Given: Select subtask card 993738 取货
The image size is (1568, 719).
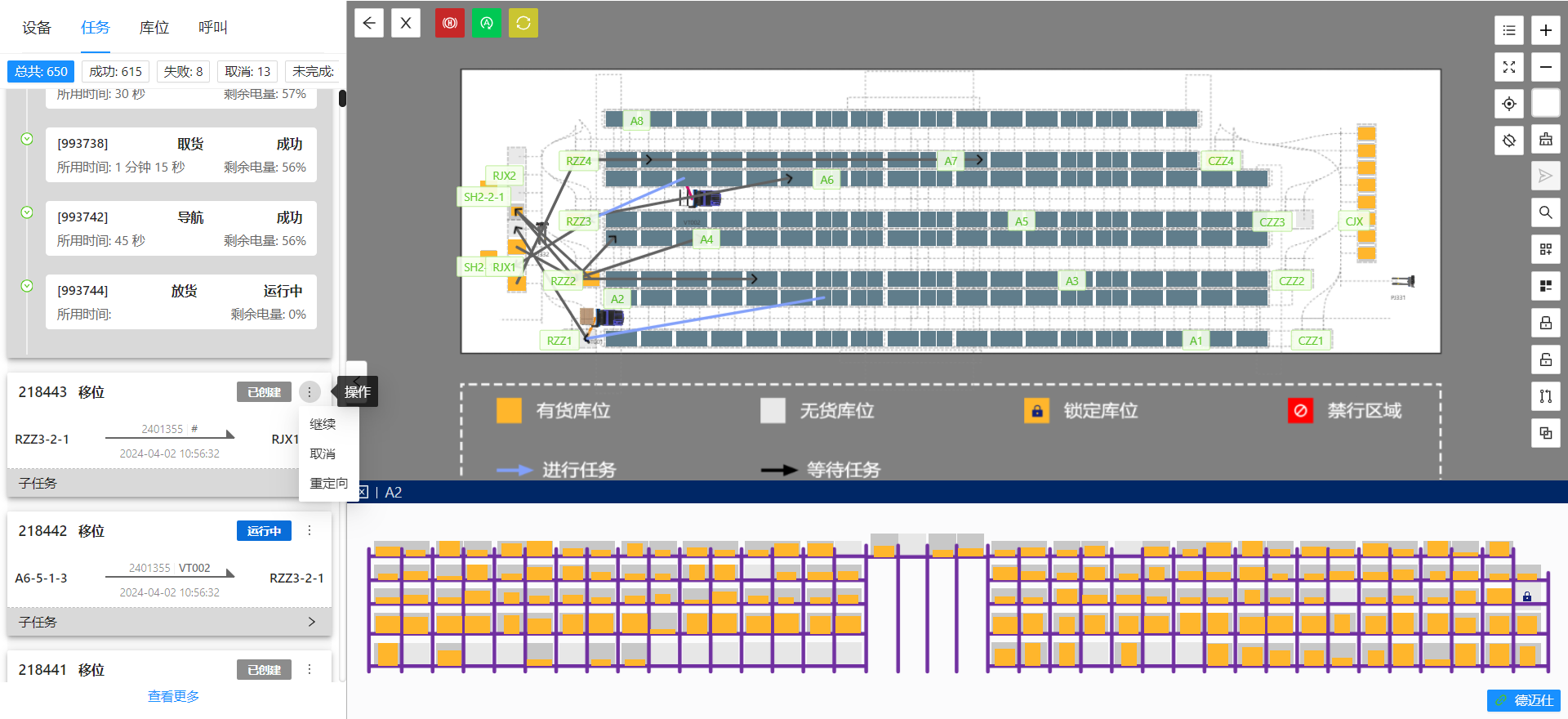Looking at the screenshot, I should [x=181, y=155].
